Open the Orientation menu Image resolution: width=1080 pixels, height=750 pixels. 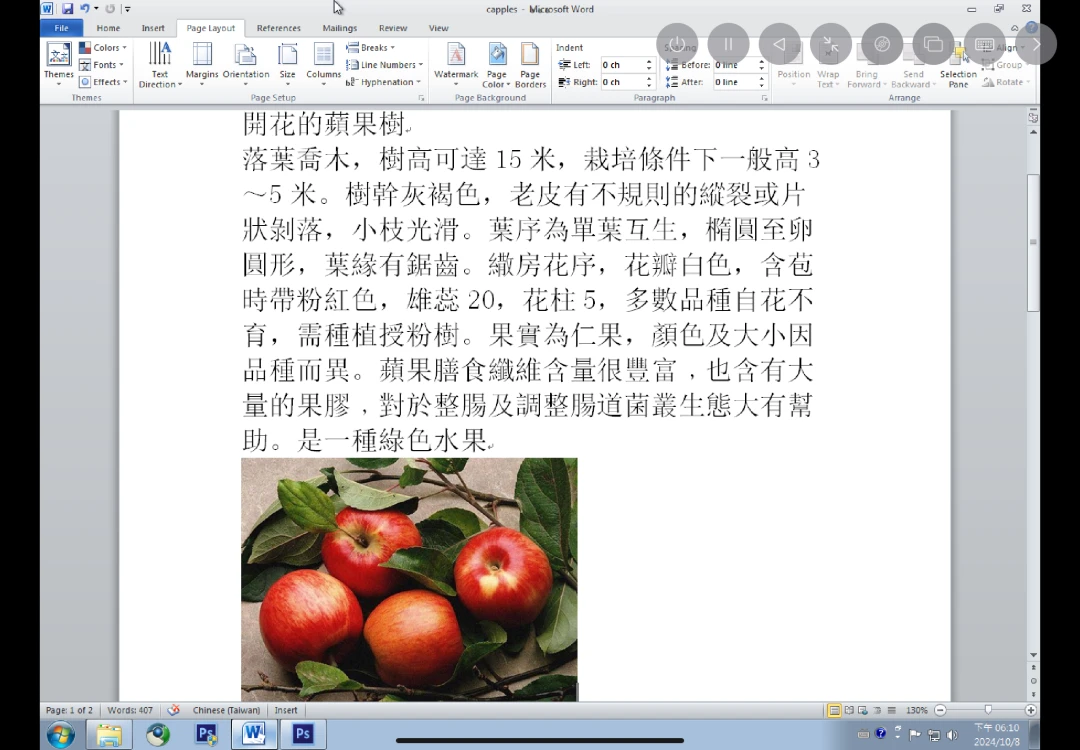(246, 64)
